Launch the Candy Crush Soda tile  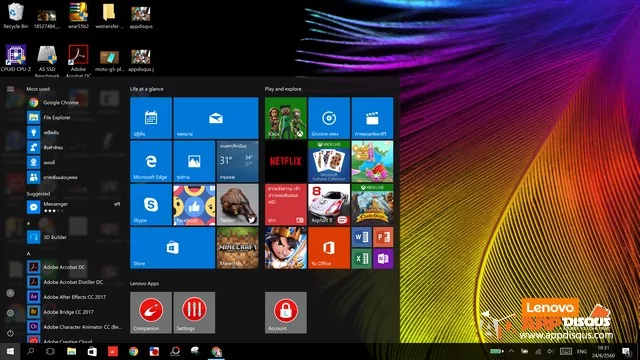click(x=372, y=161)
